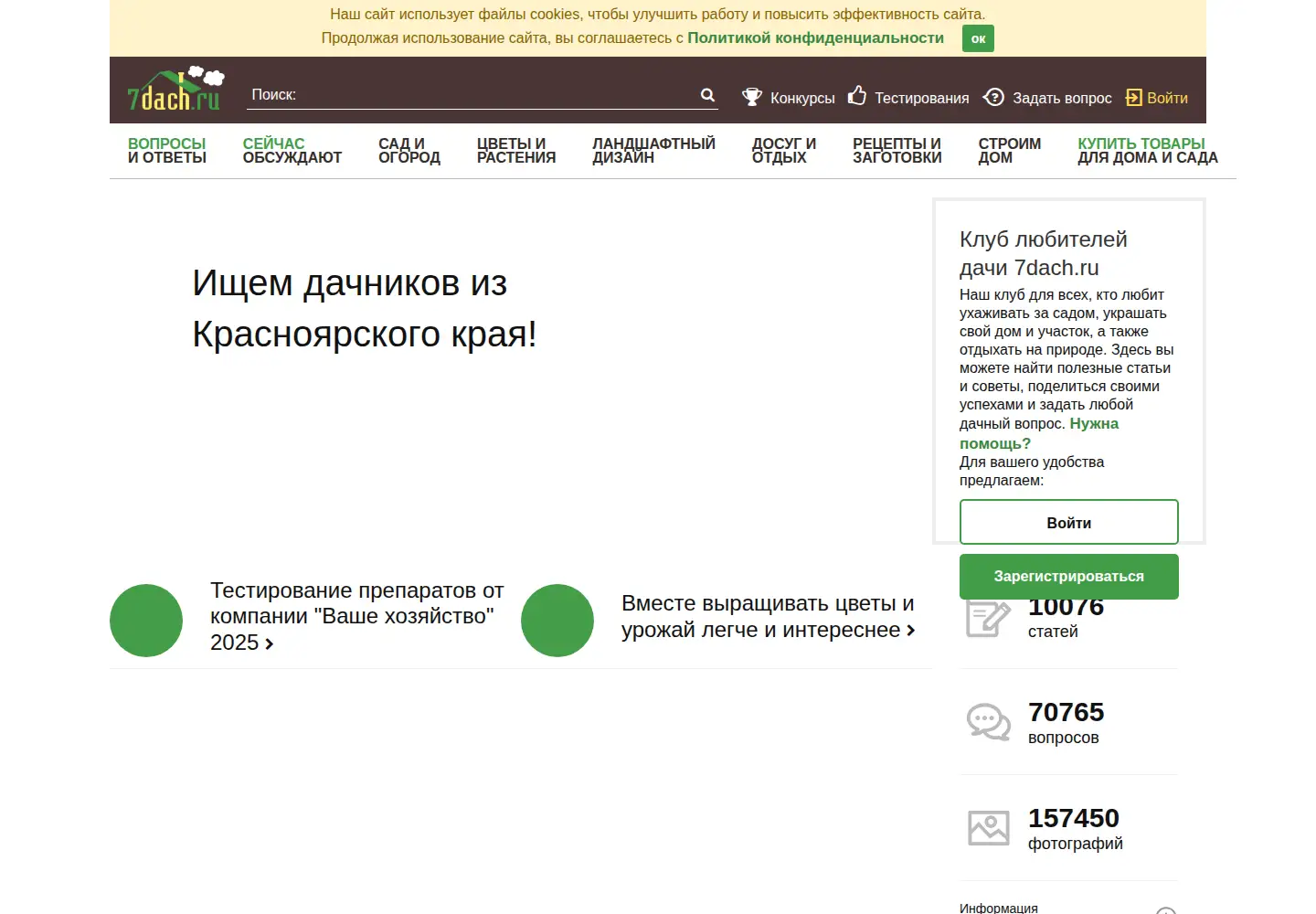This screenshot has height=914, width=1316.
Task: Open Вопросы и ответы menu
Action: pyautogui.click(x=167, y=151)
